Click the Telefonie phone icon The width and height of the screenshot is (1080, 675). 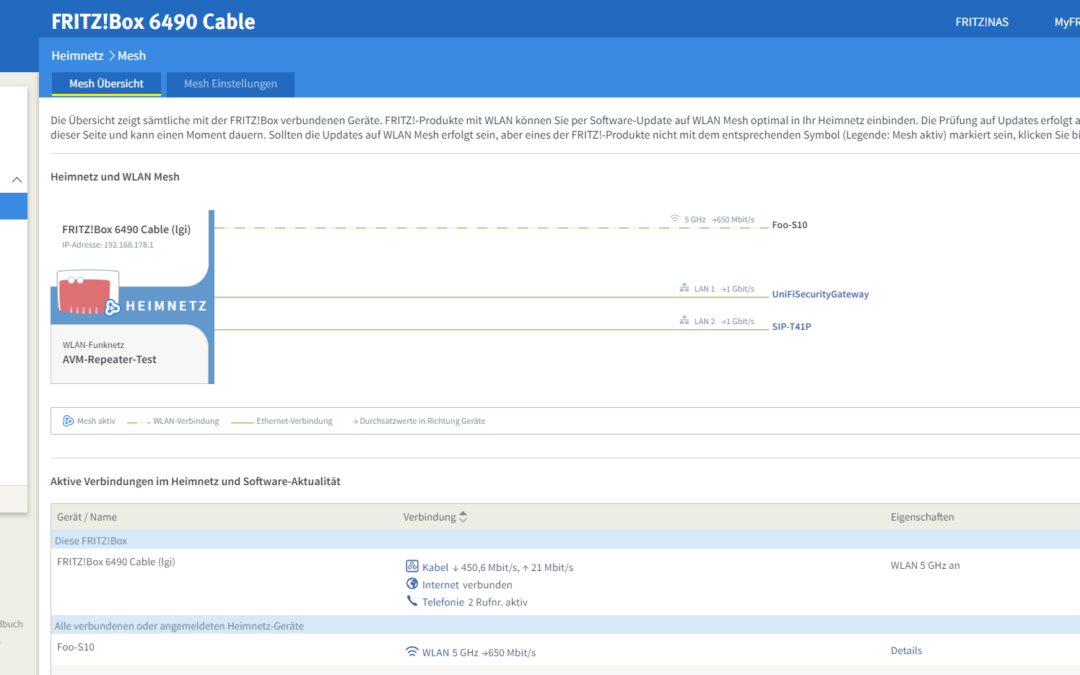[412, 601]
